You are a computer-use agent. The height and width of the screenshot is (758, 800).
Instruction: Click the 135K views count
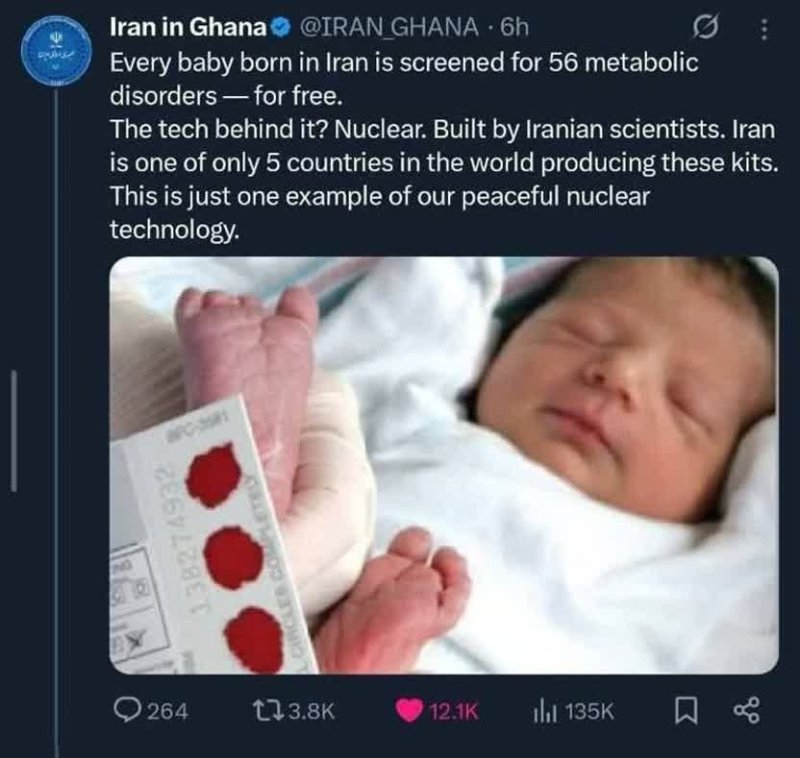[589, 711]
